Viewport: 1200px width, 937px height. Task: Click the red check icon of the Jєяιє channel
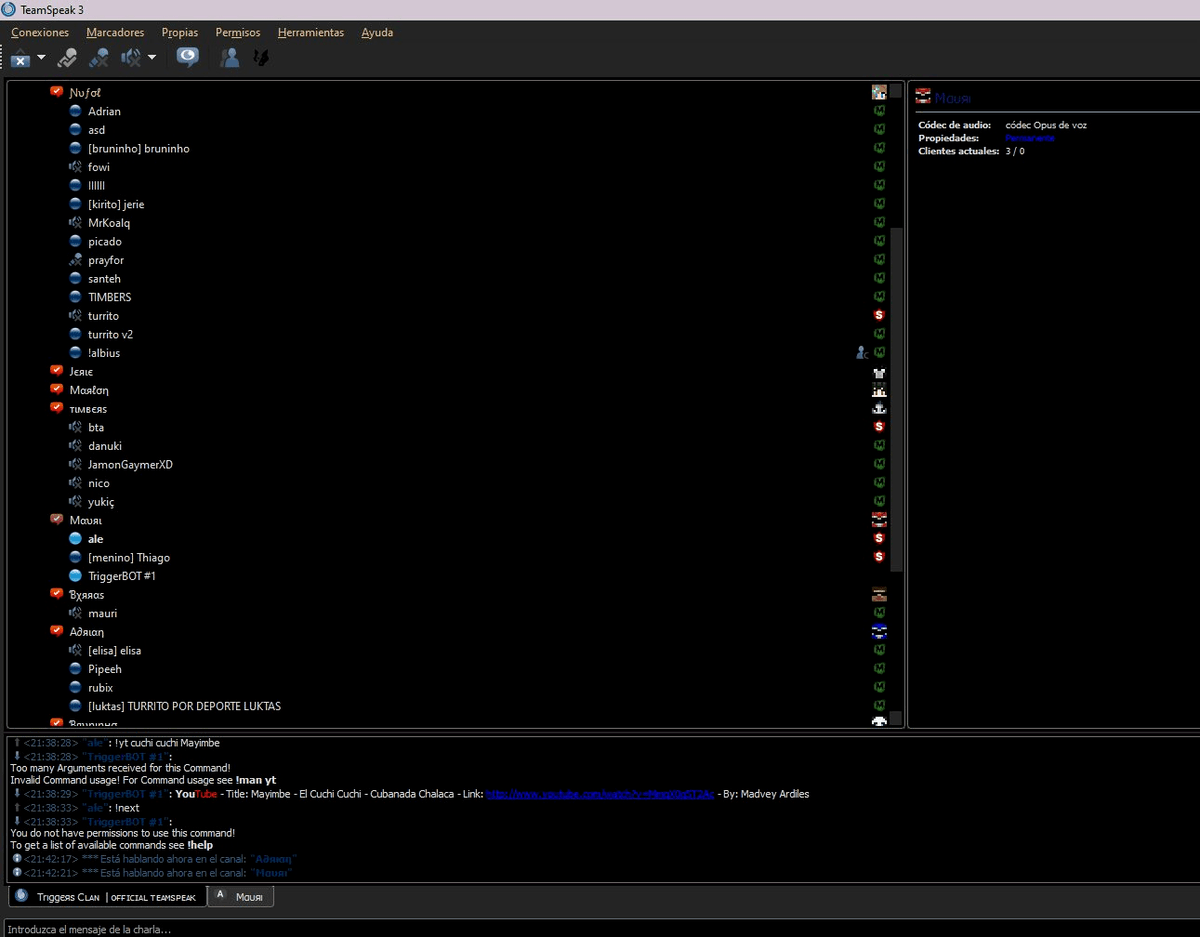tap(57, 371)
